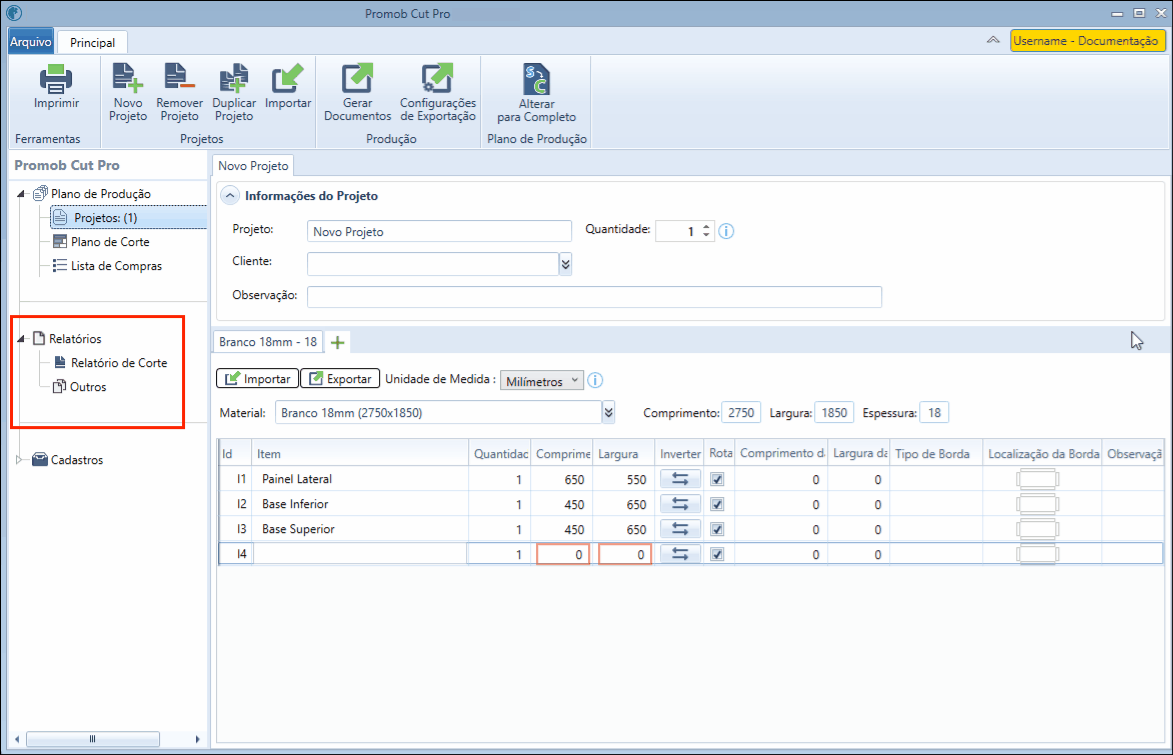Click Comprimento cell of row I4
Screen dimensions: 1173x755
pyautogui.click(x=563, y=554)
